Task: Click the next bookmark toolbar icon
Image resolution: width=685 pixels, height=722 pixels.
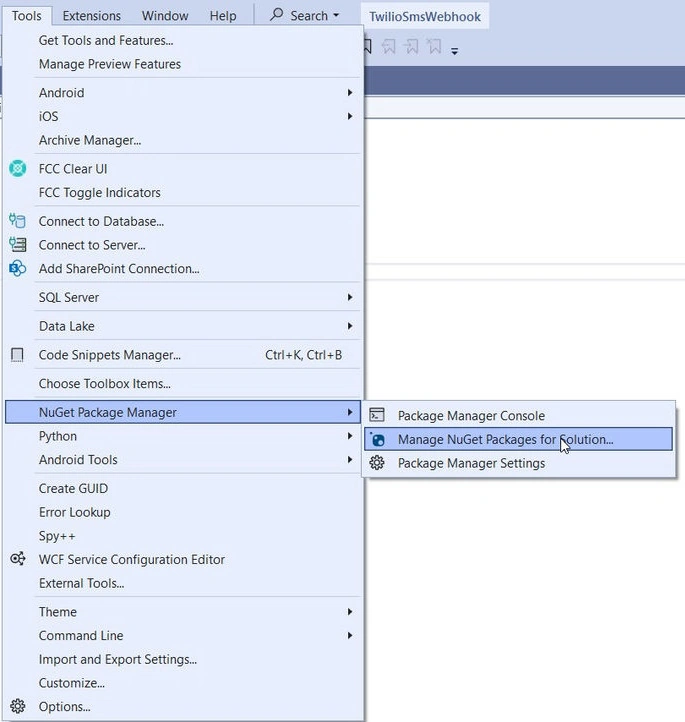Action: 412,47
